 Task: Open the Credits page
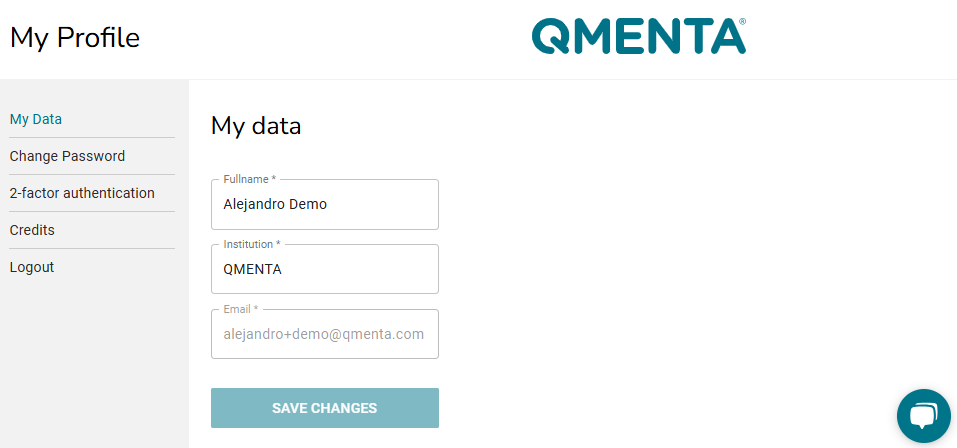tap(32, 230)
